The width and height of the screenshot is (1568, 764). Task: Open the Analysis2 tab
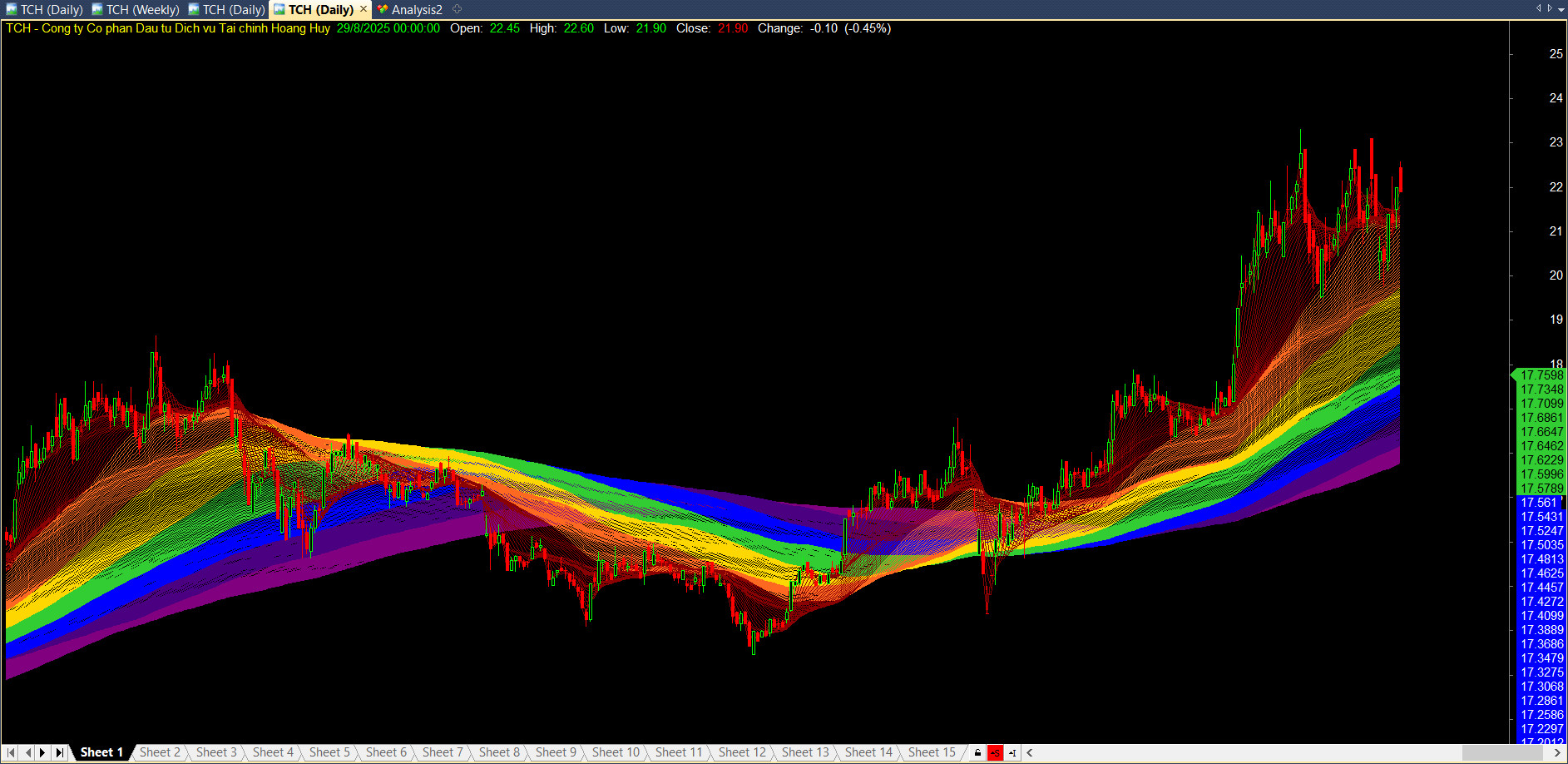pos(416,10)
